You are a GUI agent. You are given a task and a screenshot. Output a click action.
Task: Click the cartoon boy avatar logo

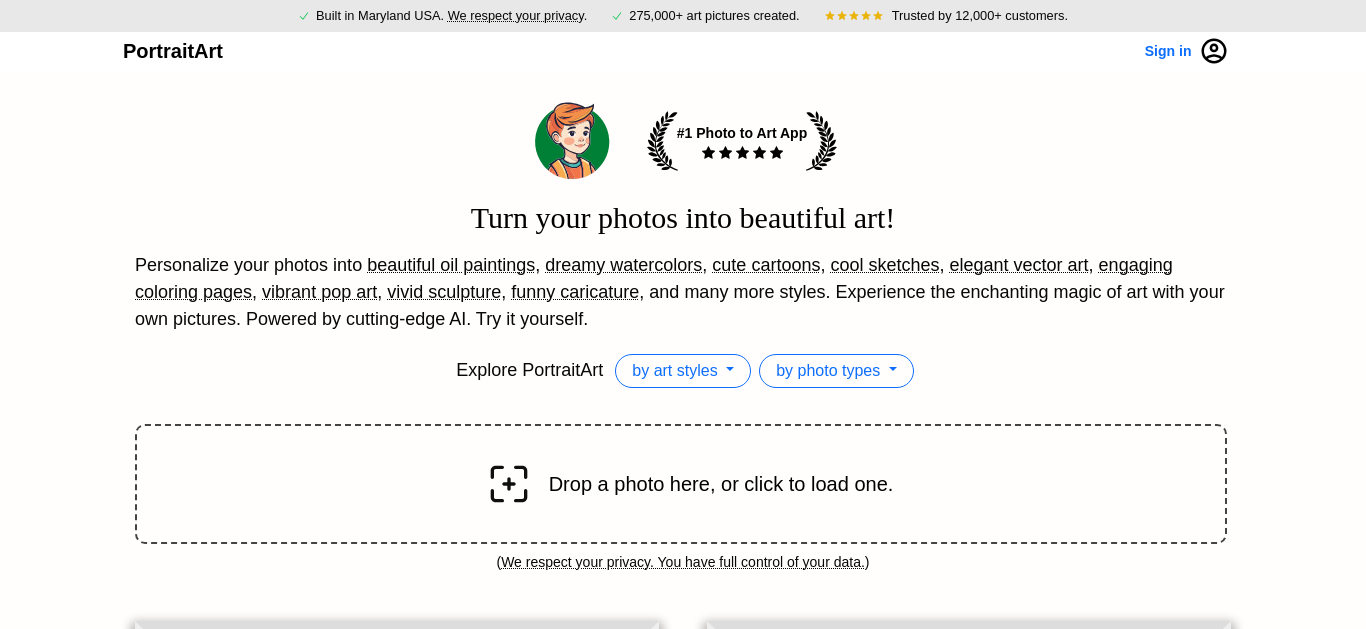(x=572, y=140)
